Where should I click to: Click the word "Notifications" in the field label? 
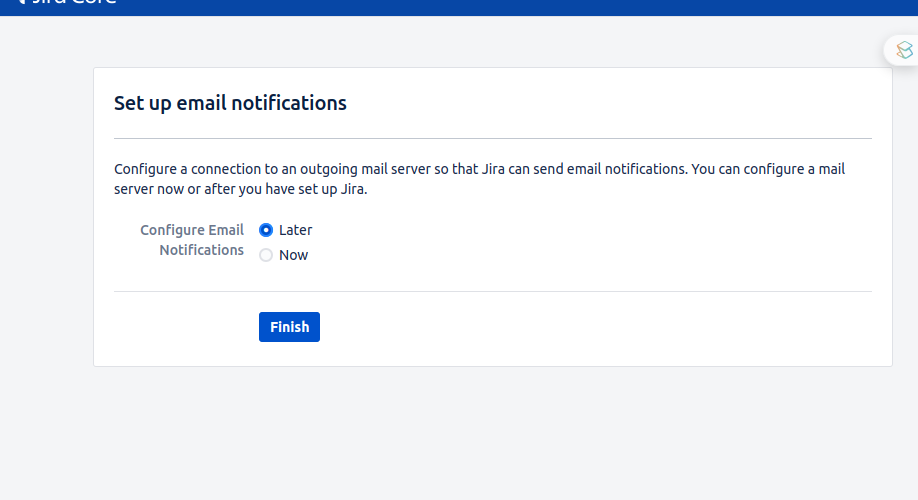tap(201, 250)
